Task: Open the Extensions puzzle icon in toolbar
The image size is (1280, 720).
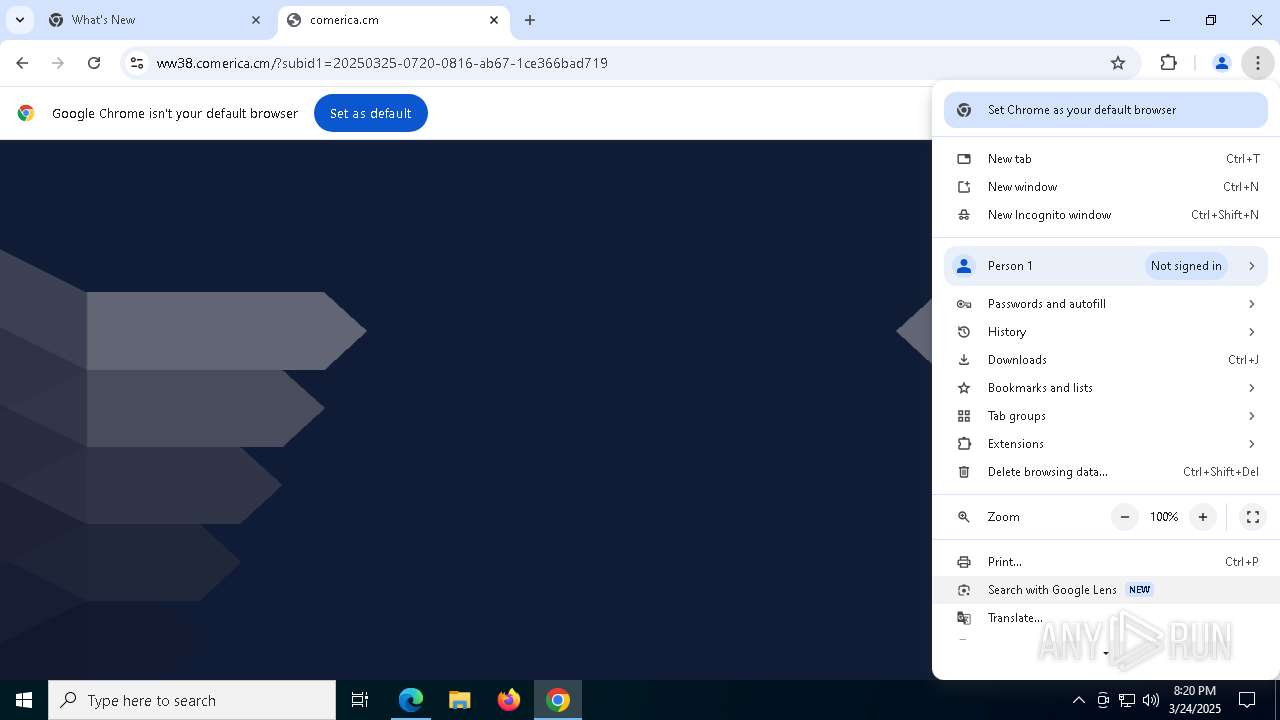Action: [x=1168, y=63]
